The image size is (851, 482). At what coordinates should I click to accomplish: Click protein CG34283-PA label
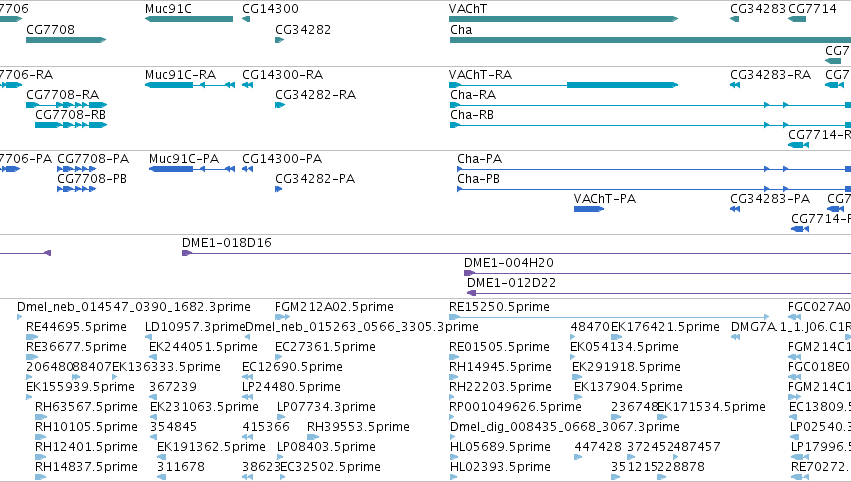(x=770, y=199)
